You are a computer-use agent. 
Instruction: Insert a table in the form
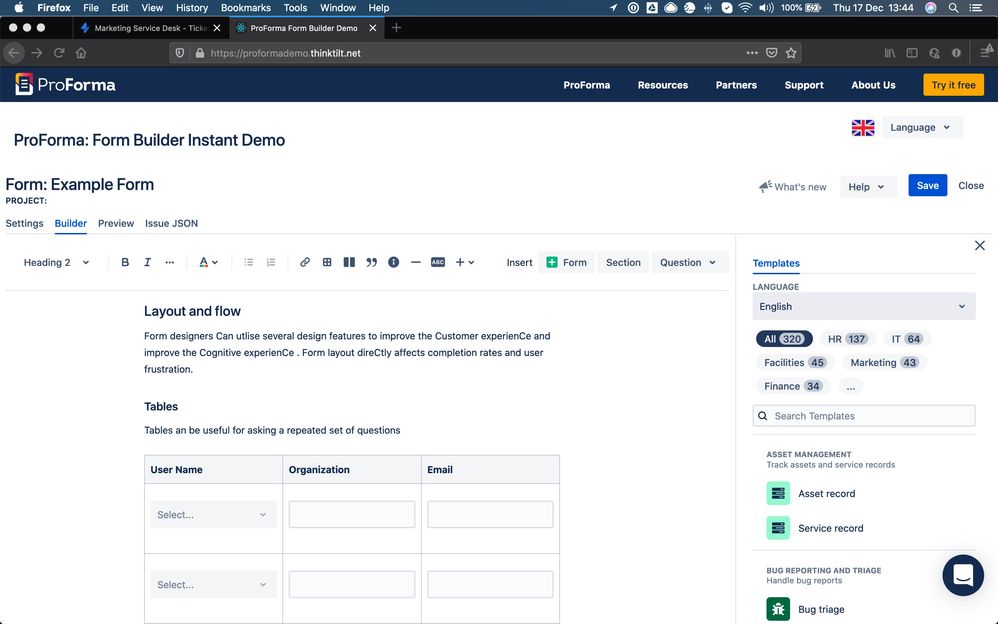pyautogui.click(x=327, y=262)
